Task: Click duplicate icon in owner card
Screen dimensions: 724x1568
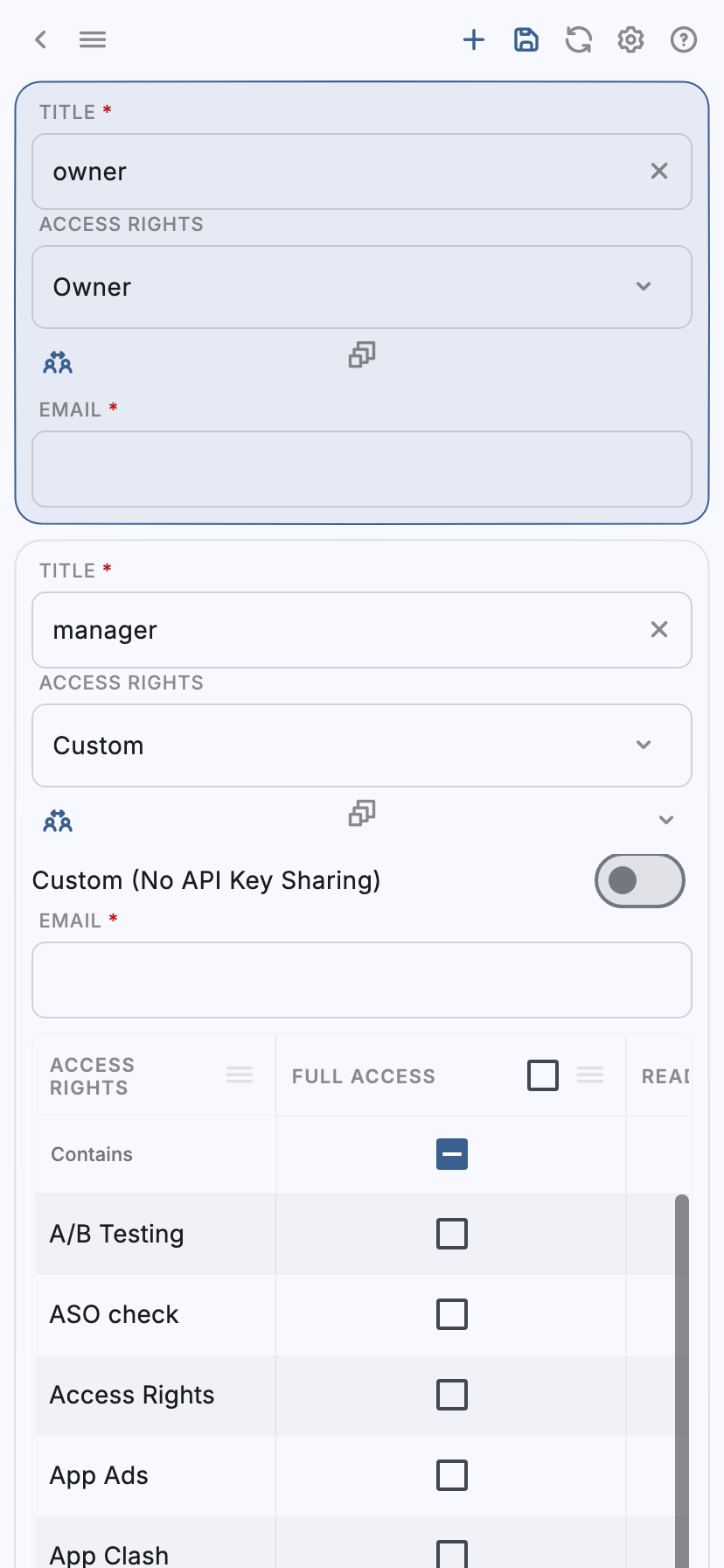Action: click(x=362, y=354)
